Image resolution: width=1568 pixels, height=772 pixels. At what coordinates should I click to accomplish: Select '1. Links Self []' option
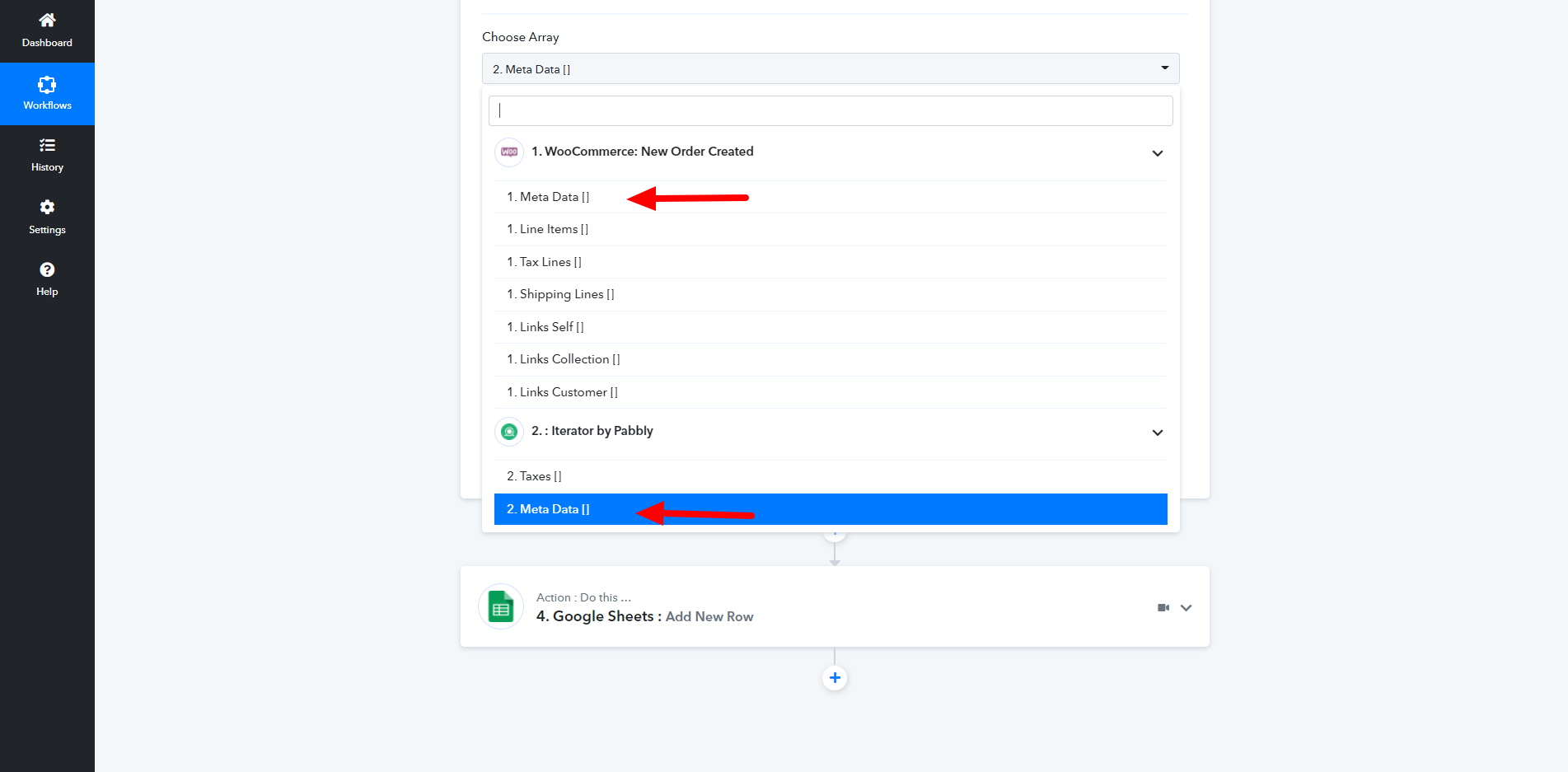[x=831, y=327]
